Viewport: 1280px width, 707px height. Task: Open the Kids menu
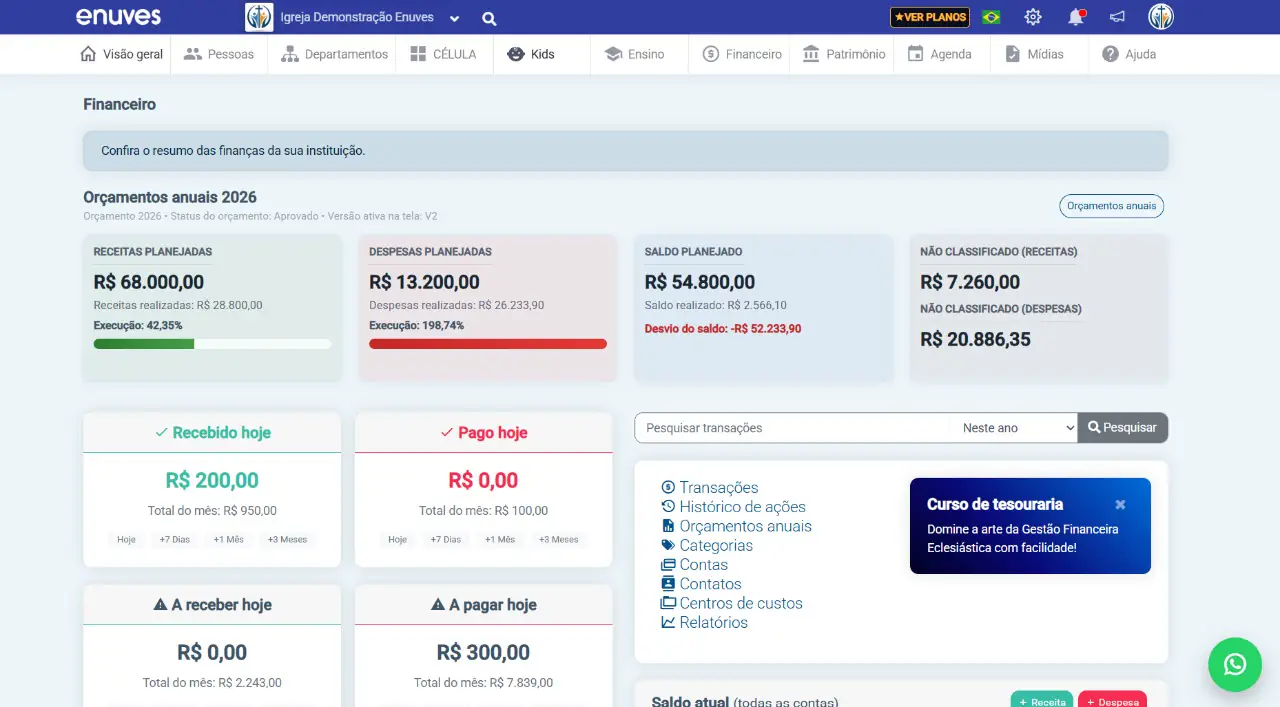coord(531,54)
